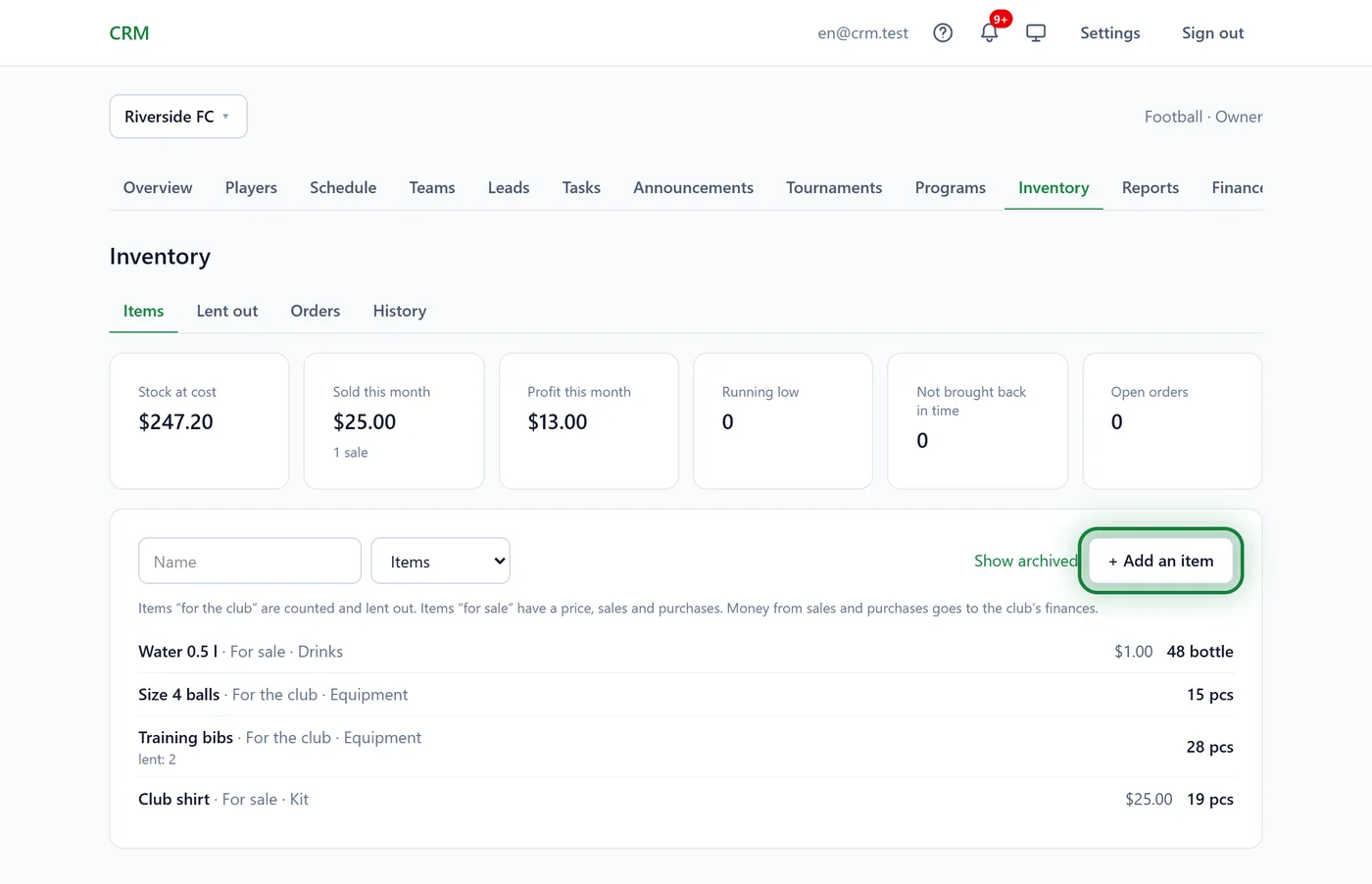Click the Stock at cost card
1372x884 pixels.
(199, 420)
